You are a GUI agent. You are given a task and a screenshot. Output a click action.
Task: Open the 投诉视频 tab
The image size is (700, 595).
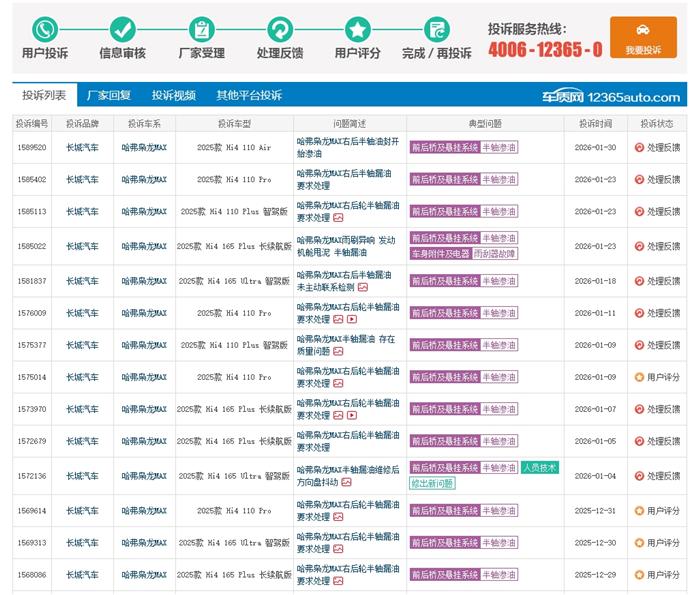174,96
